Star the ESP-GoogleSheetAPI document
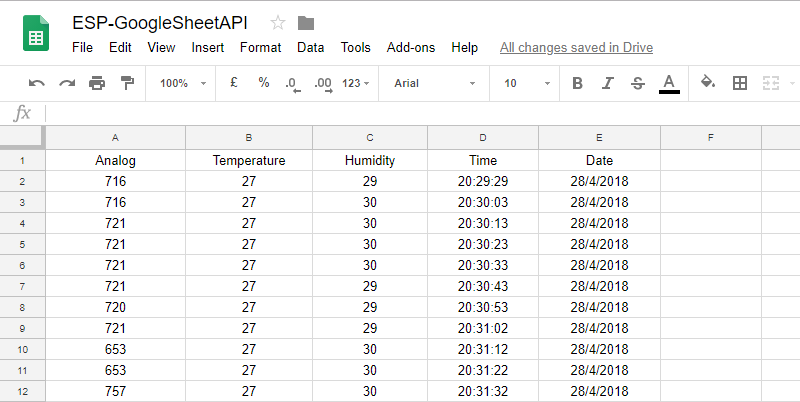 pyautogui.click(x=278, y=23)
